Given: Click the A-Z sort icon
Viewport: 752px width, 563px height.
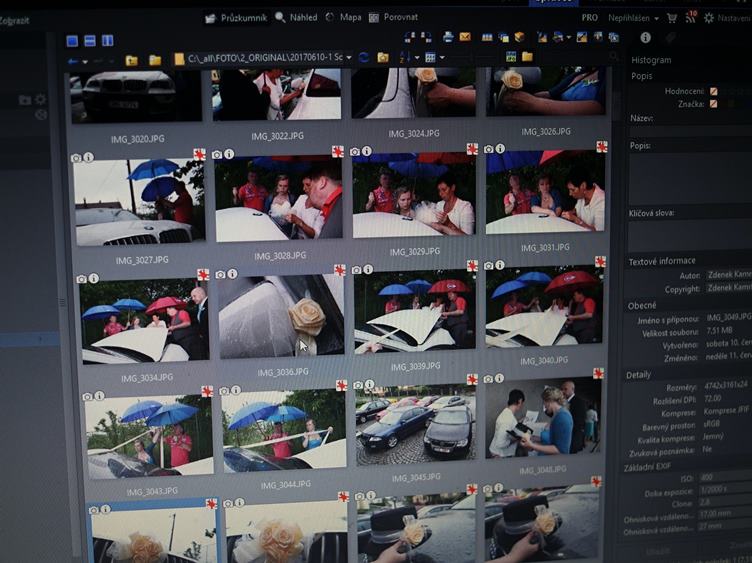Looking at the screenshot, I should pyautogui.click(x=404, y=58).
